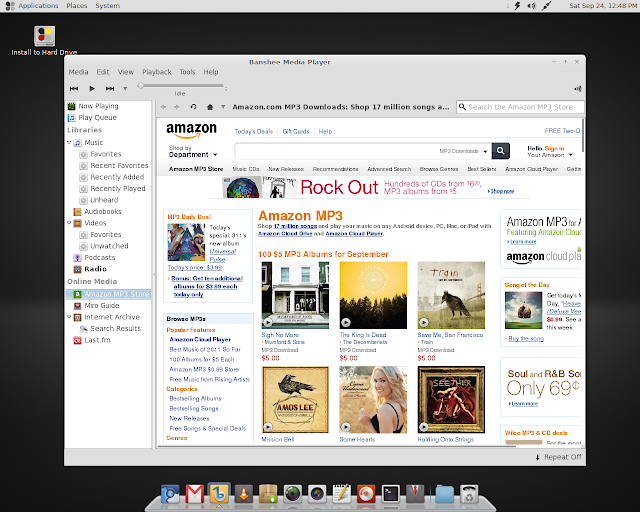Expand Shop by Department dropdown
Image resolution: width=640 pixels, height=512 pixels.
click(x=193, y=151)
